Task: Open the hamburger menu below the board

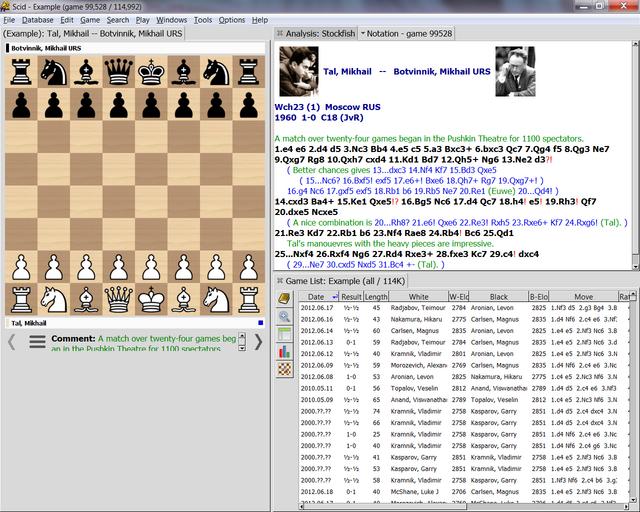Action: 37,342
